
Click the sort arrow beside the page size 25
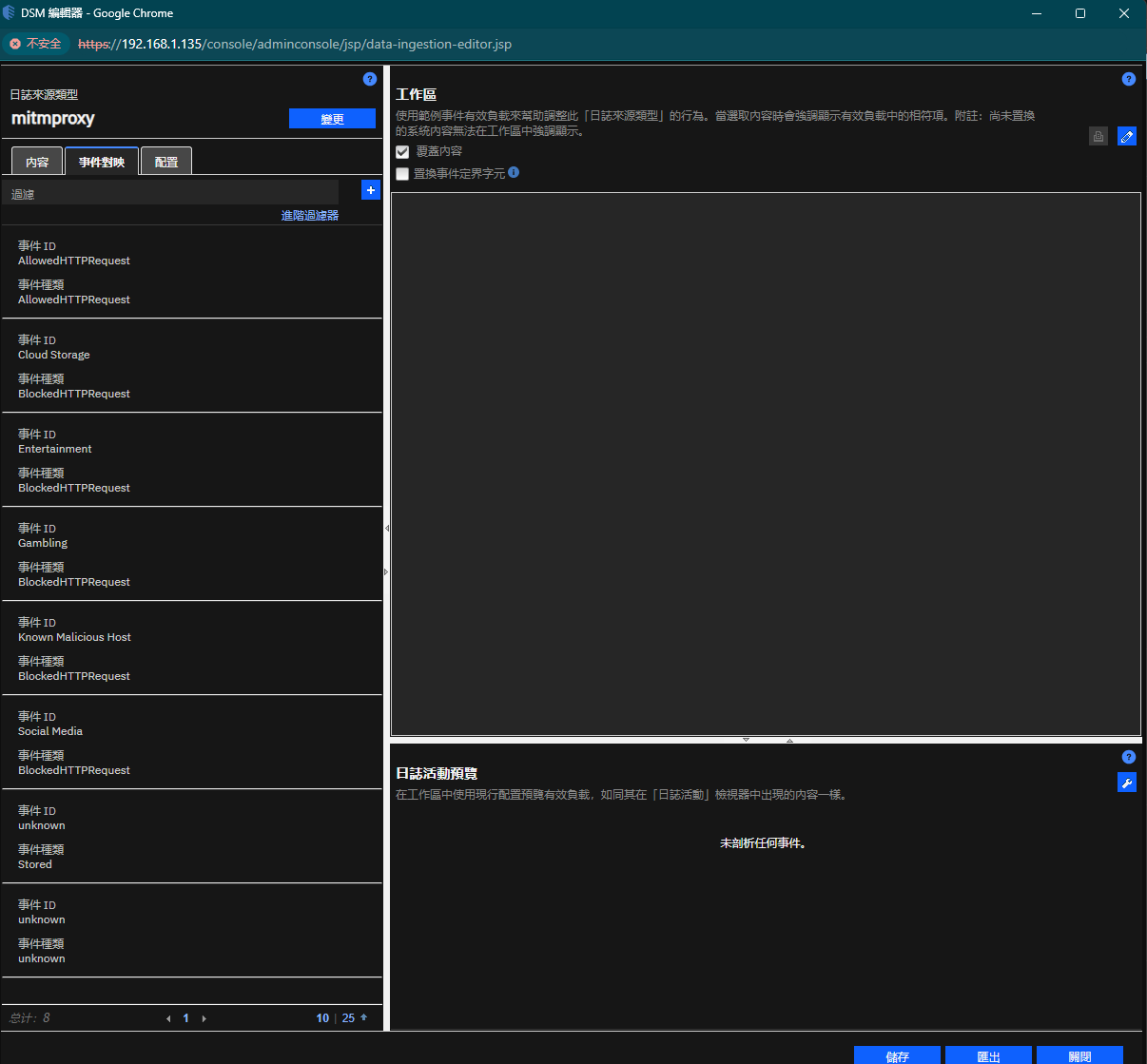coord(363,1017)
